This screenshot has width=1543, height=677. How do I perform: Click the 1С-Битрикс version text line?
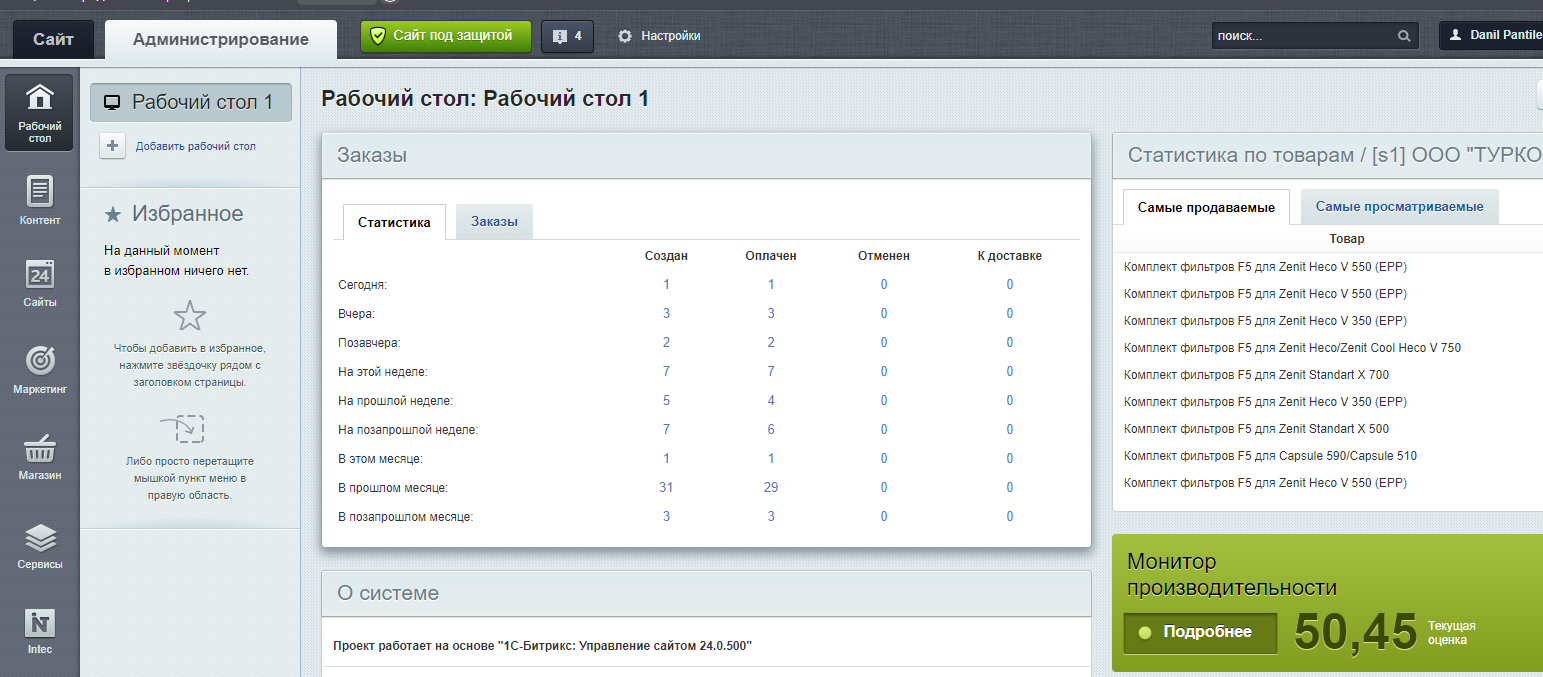coord(542,646)
